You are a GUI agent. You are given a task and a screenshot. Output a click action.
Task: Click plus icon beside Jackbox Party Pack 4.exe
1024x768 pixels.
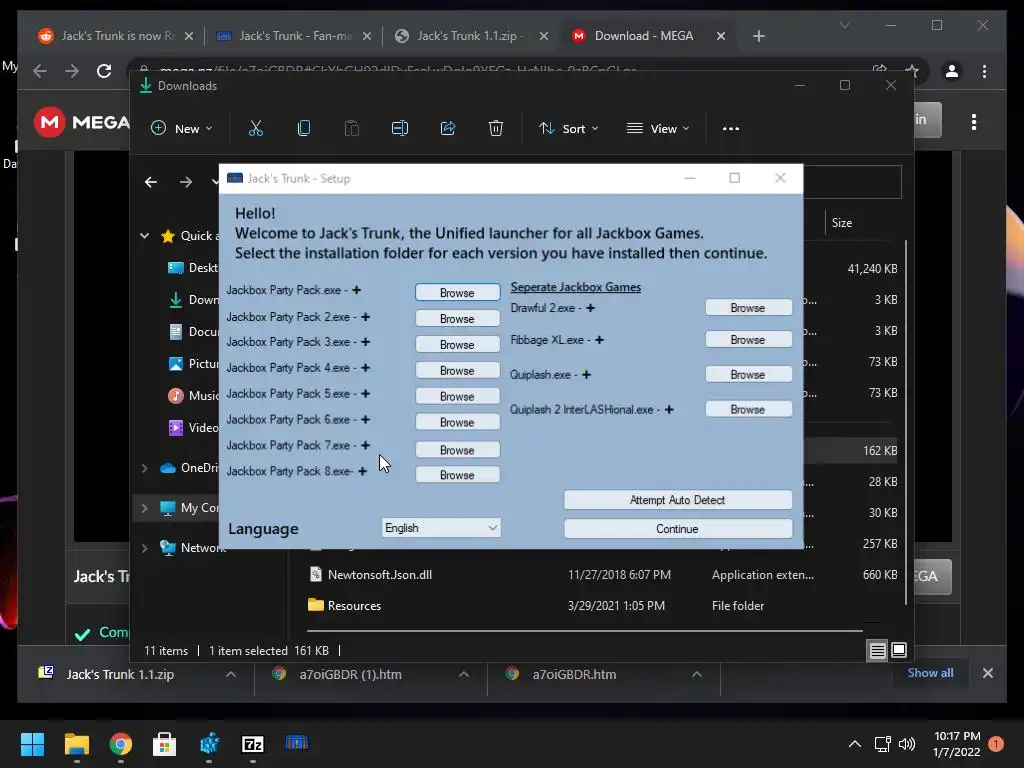click(366, 368)
